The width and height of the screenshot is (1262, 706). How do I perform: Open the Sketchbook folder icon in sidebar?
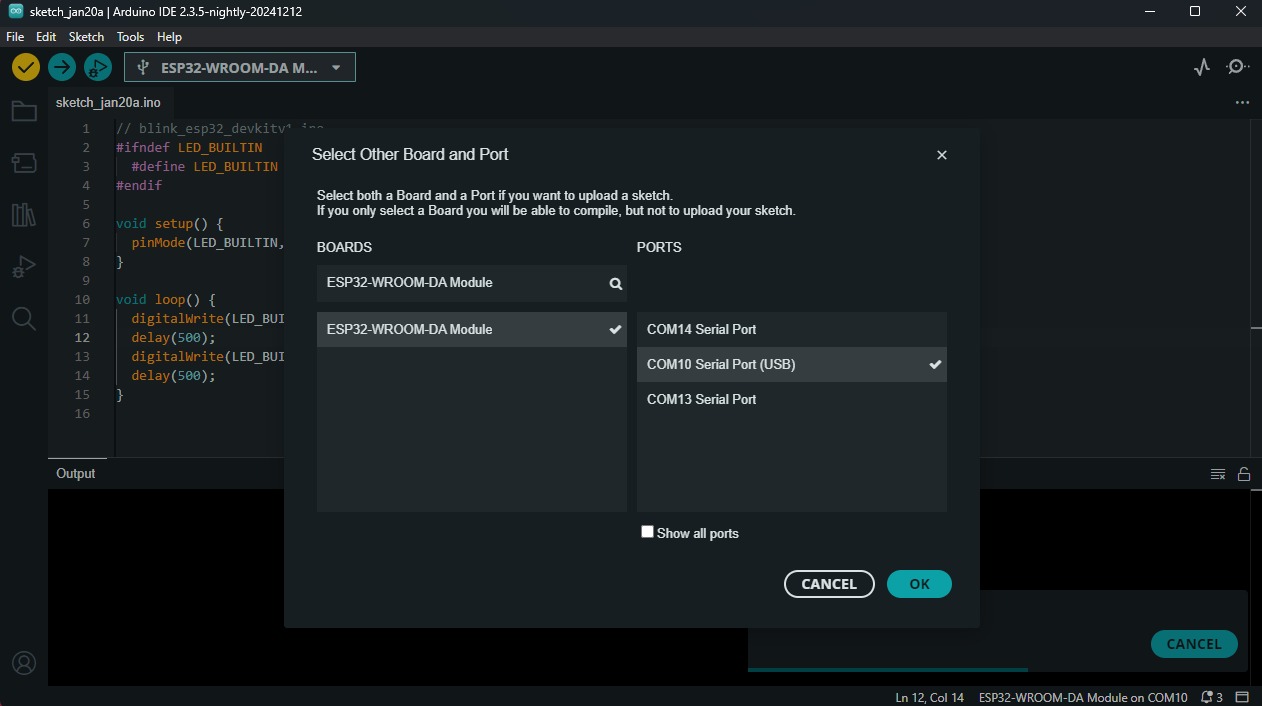[24, 111]
